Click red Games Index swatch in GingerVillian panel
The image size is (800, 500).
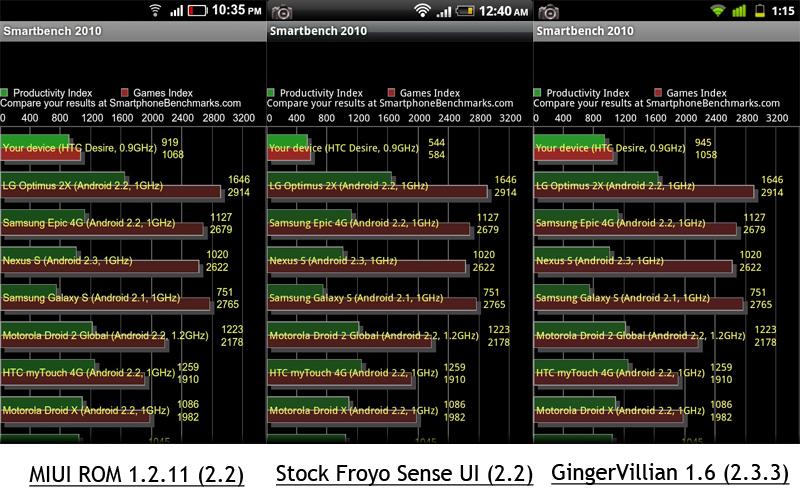(658, 92)
